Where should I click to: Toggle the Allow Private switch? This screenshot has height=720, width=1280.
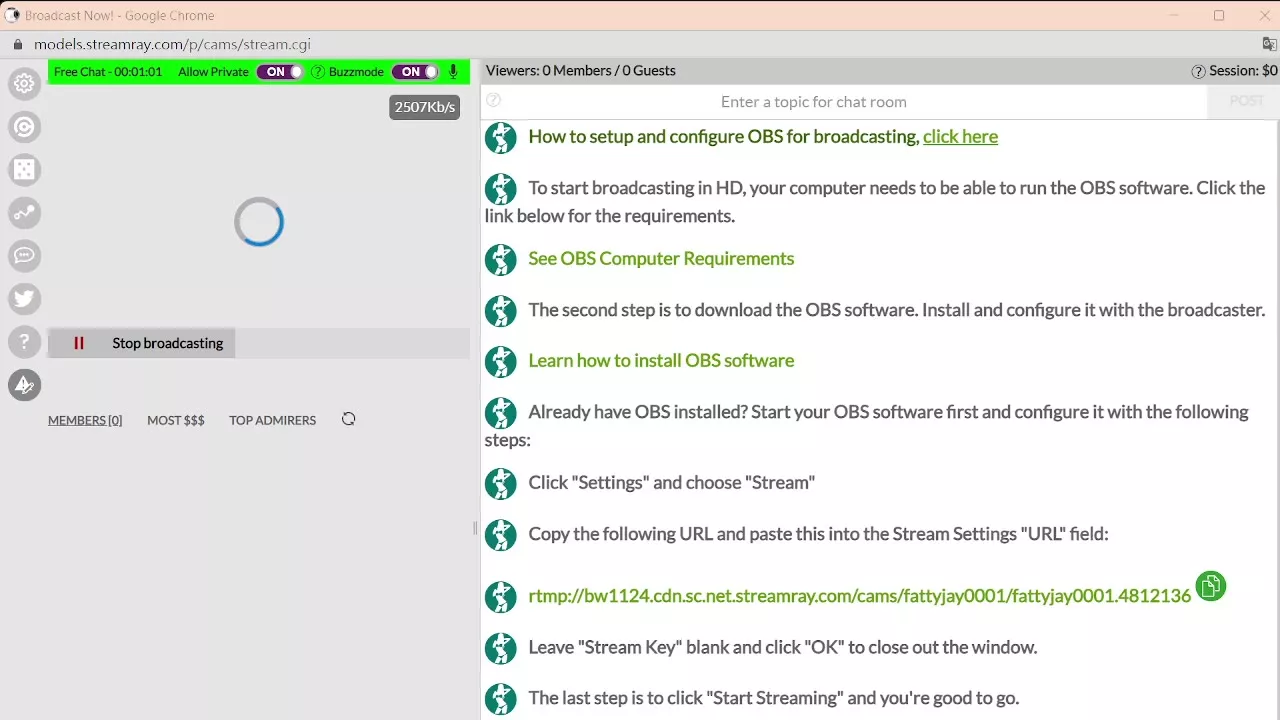[x=280, y=72]
